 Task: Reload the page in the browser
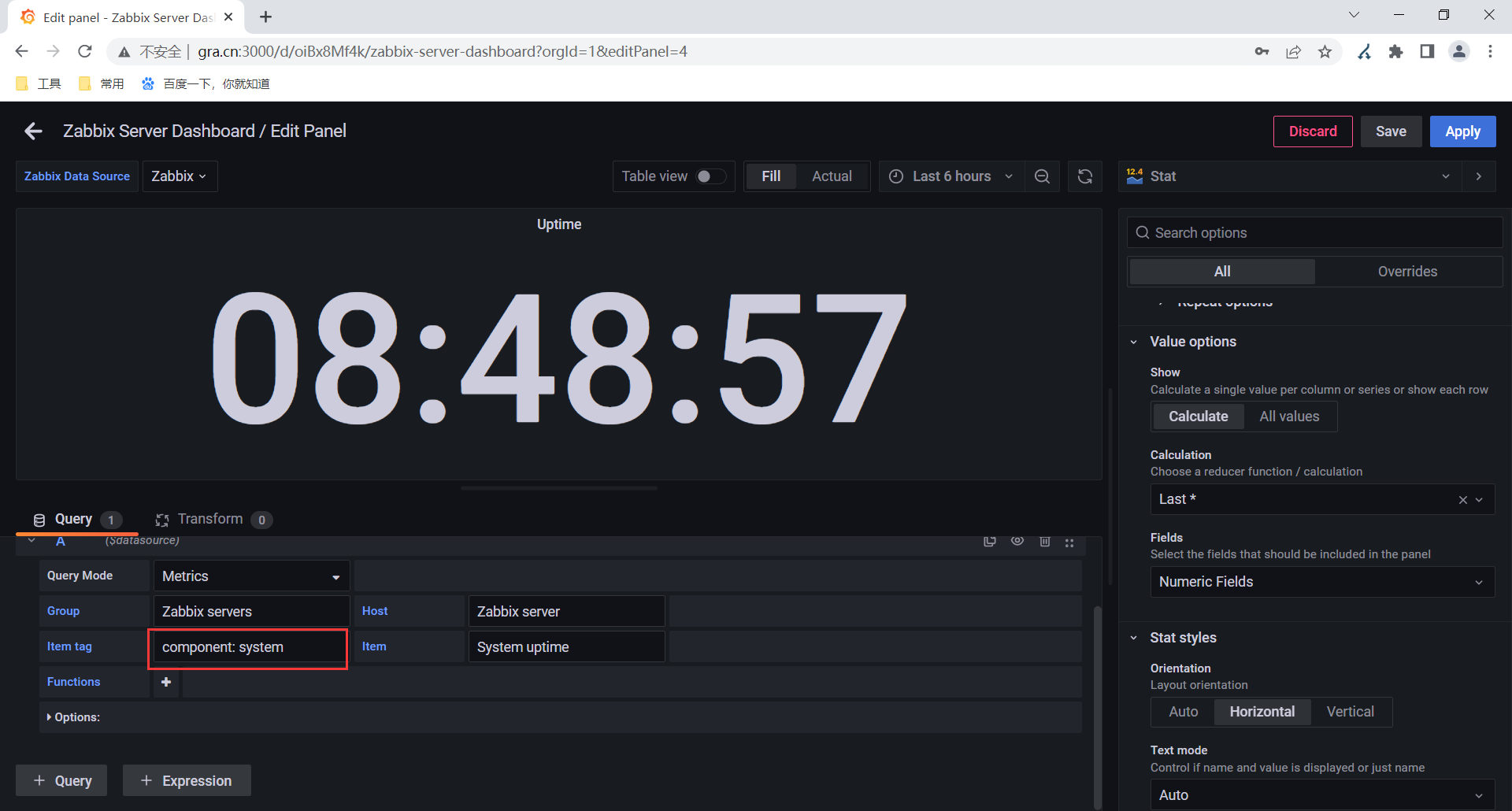tap(85, 51)
